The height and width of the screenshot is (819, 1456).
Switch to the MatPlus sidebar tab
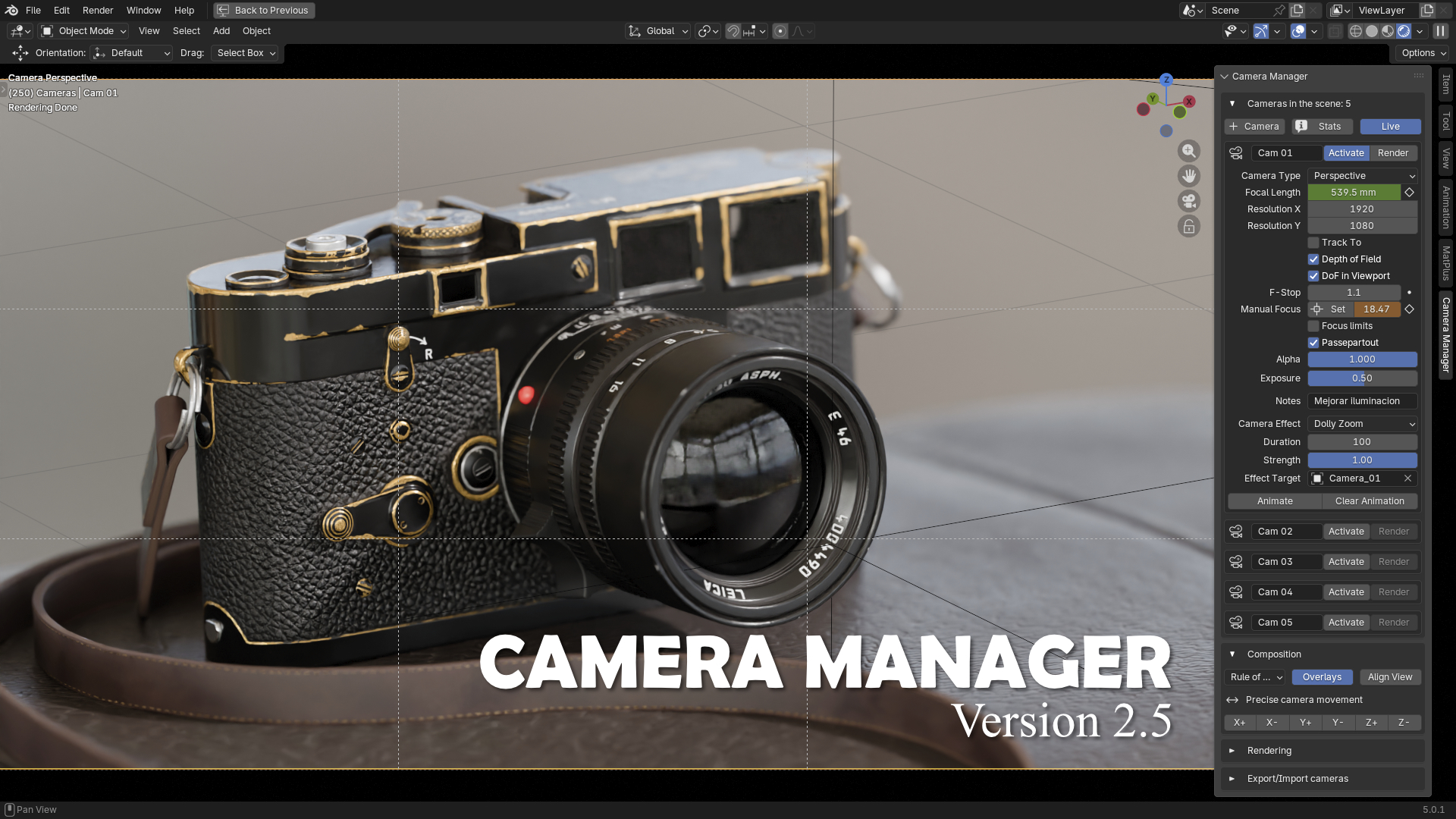coord(1446,262)
